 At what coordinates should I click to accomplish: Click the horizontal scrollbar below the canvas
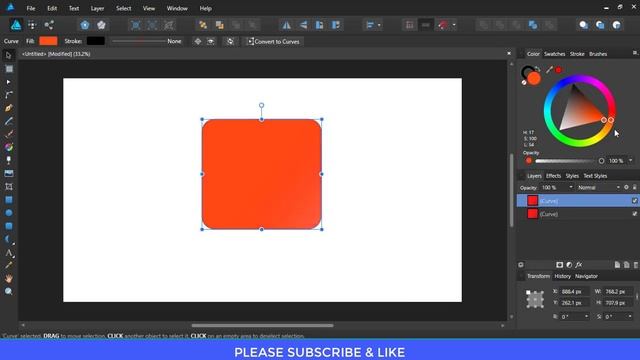[x=262, y=325]
